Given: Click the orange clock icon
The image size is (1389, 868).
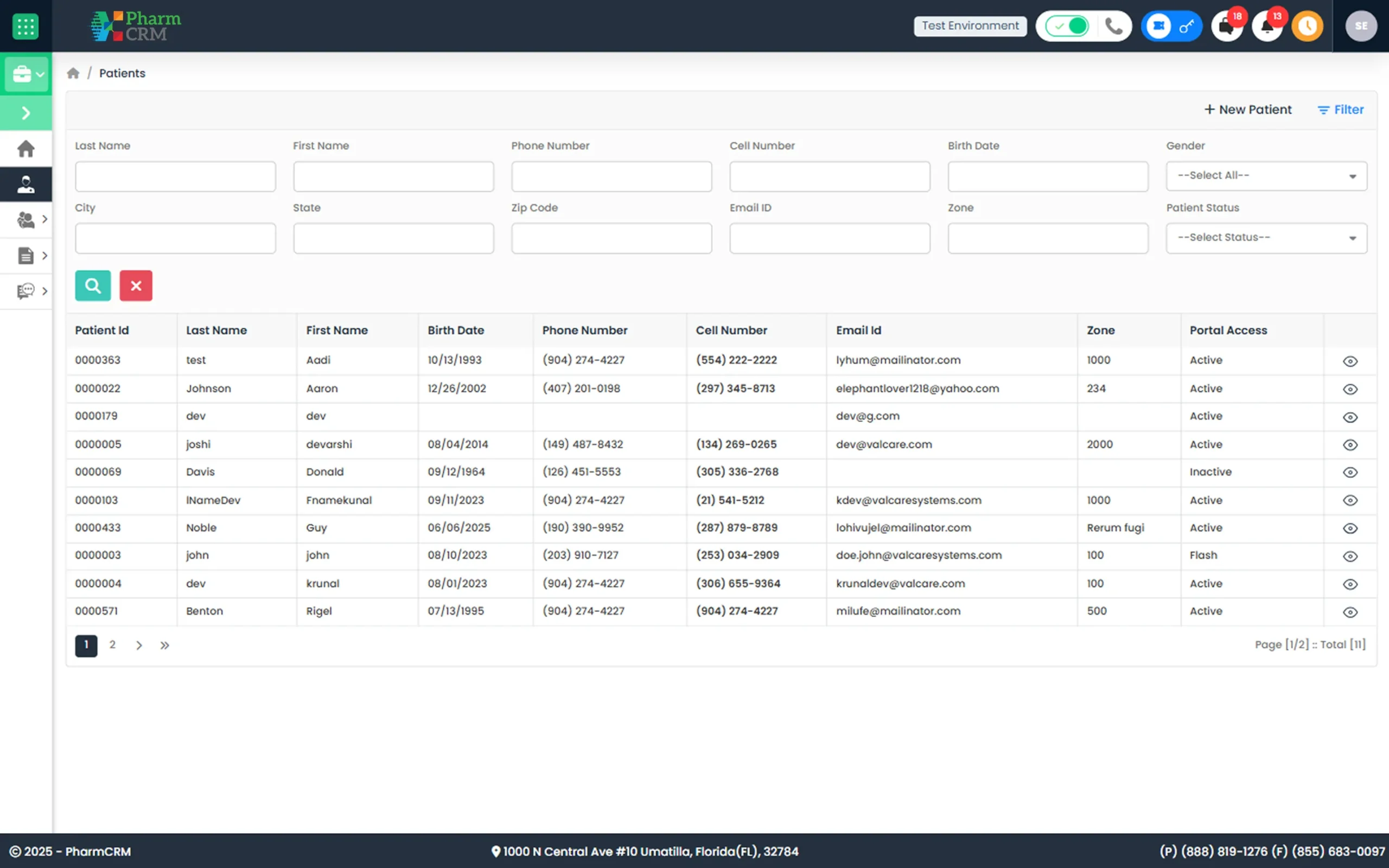Looking at the screenshot, I should (x=1308, y=26).
